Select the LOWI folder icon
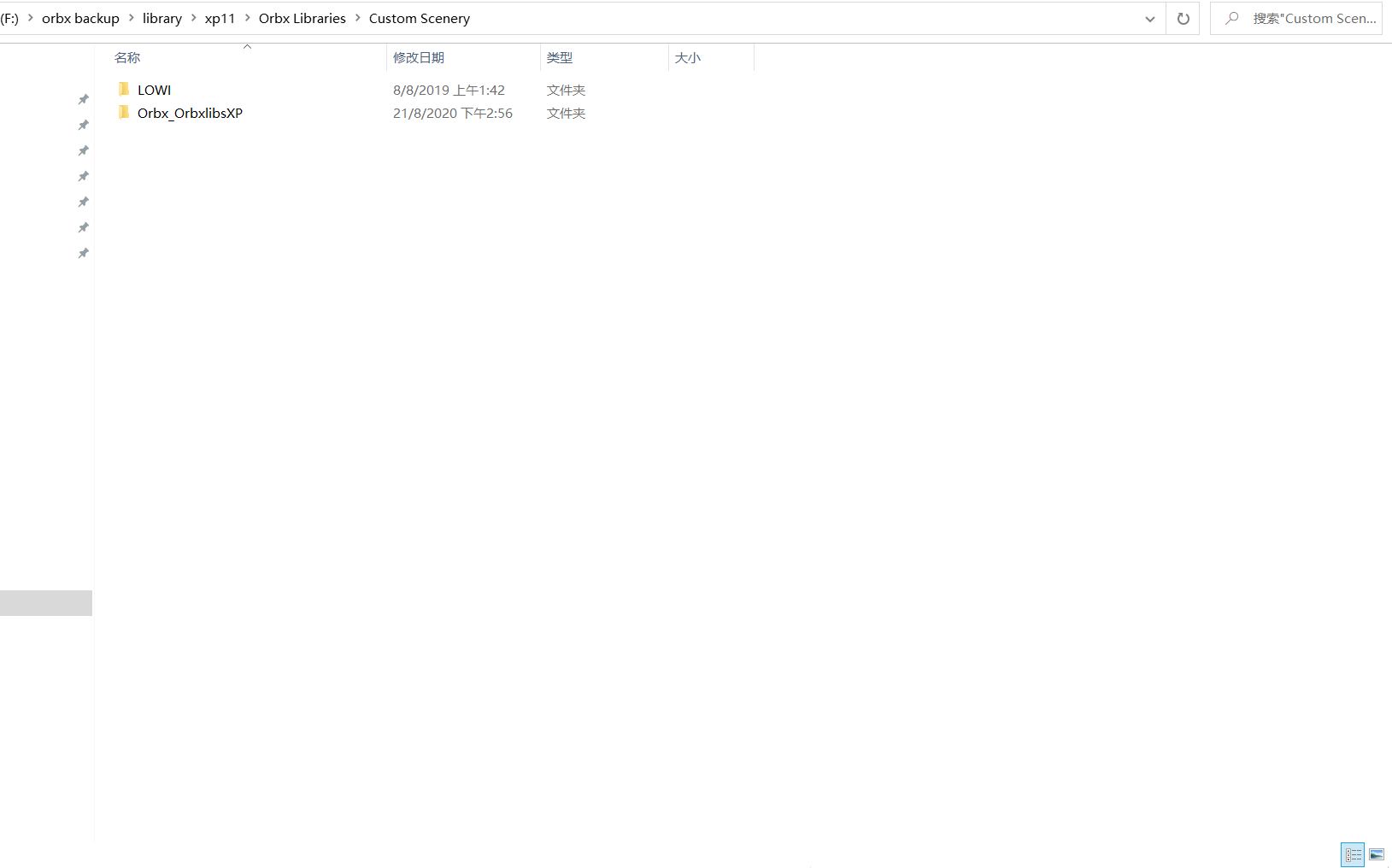The image size is (1392, 868). 124,90
